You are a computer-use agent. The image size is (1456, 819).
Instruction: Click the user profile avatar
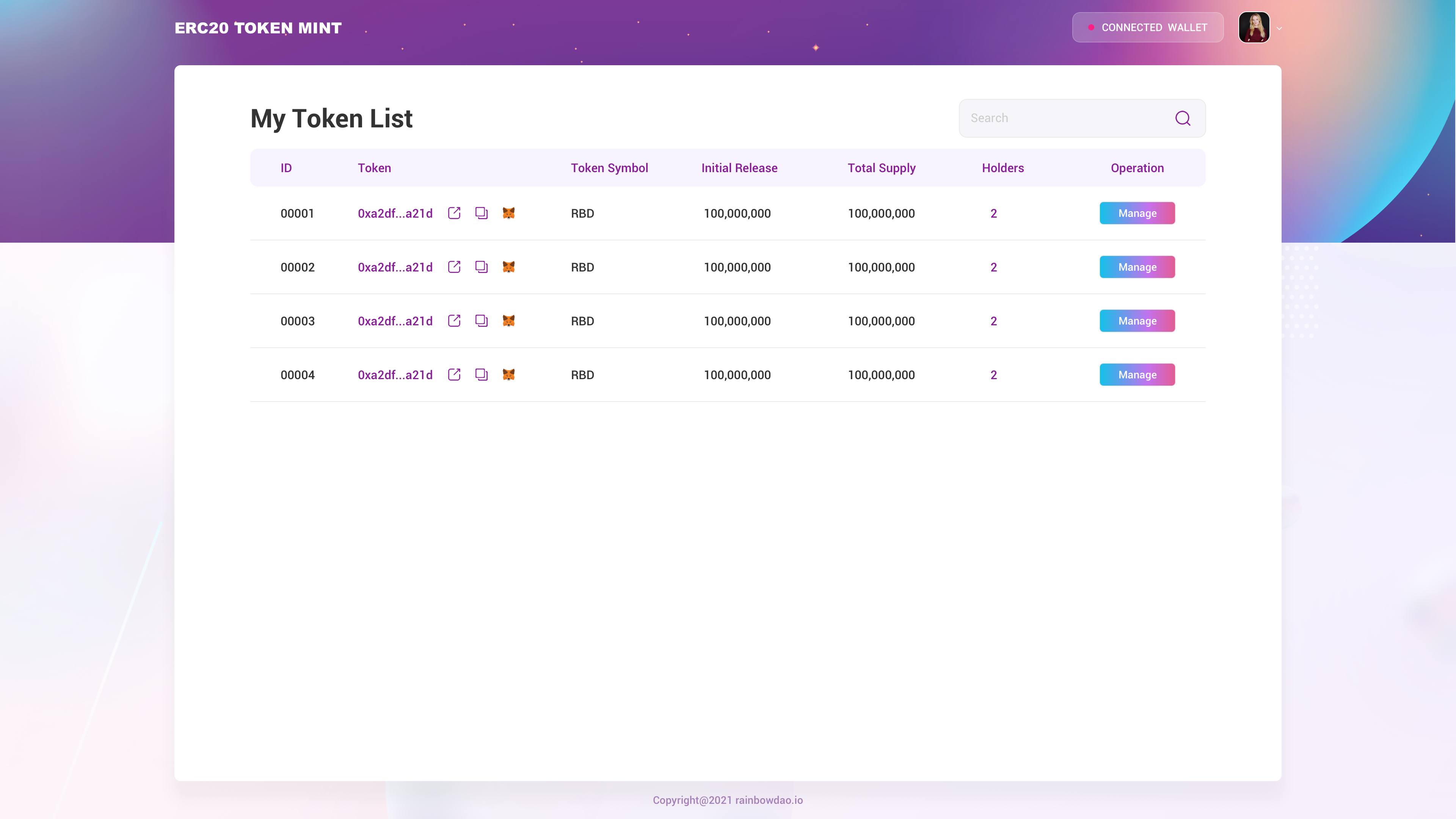click(x=1254, y=27)
